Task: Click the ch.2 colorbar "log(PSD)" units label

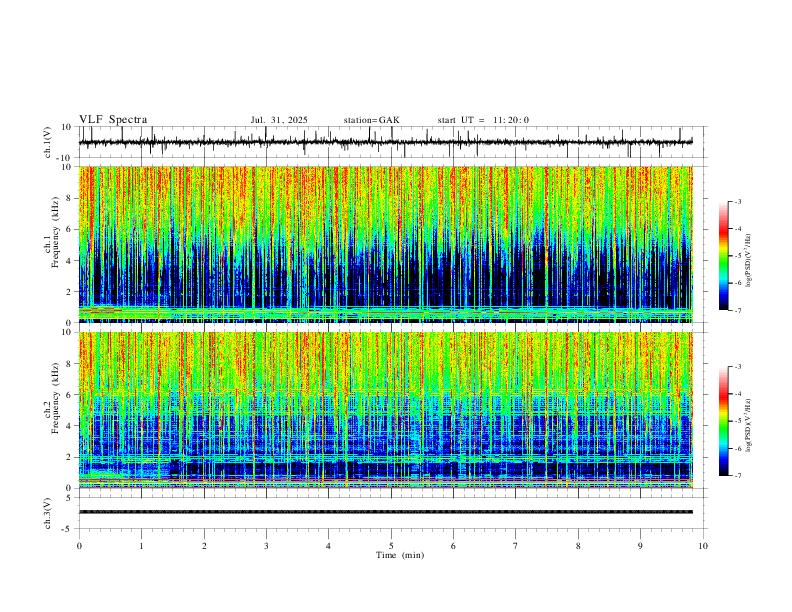Action: point(749,425)
